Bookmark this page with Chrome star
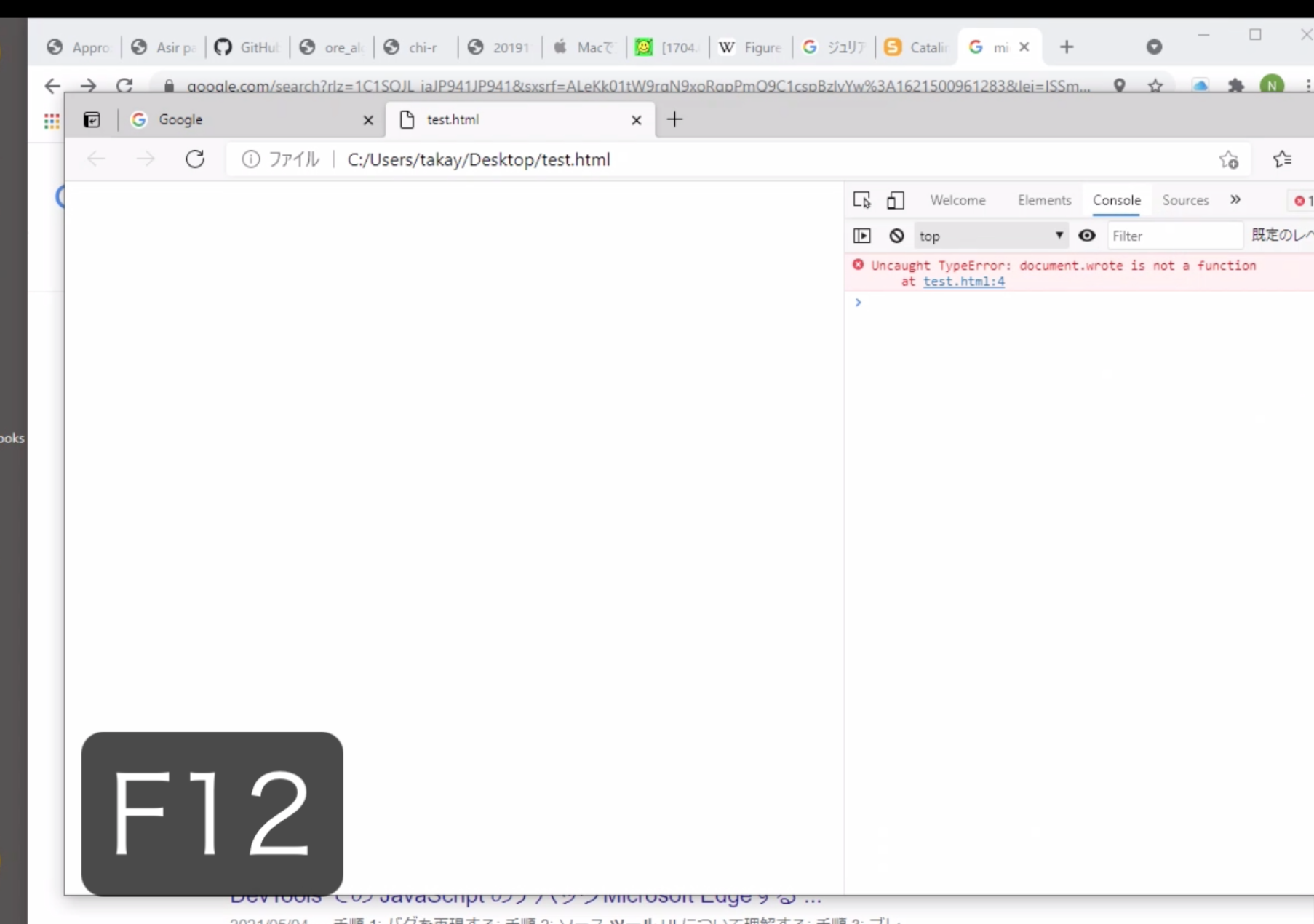 click(x=1155, y=86)
